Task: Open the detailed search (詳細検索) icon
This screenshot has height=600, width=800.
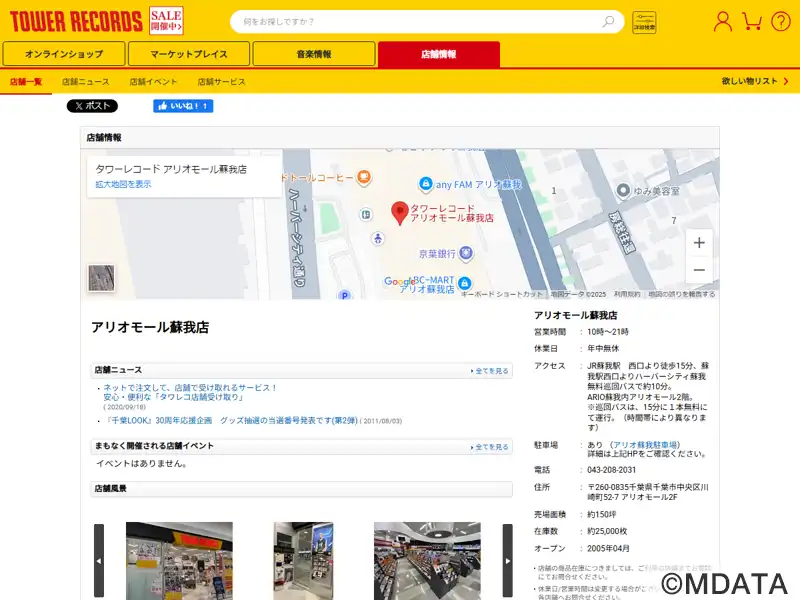Action: [x=644, y=22]
